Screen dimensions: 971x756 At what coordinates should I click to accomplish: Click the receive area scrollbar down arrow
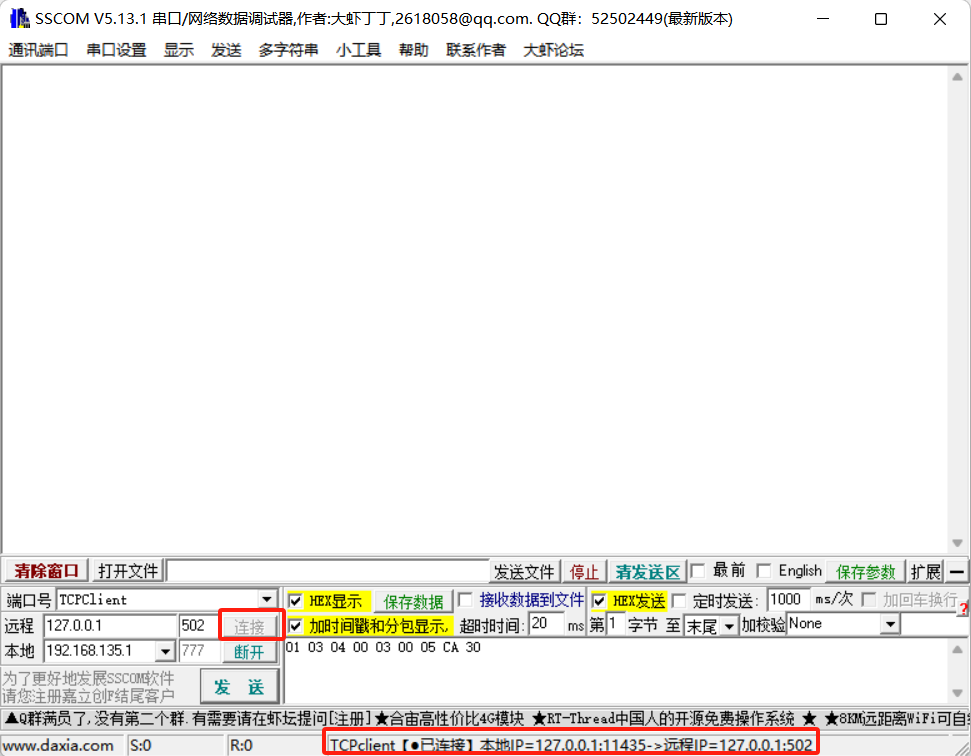[957, 543]
